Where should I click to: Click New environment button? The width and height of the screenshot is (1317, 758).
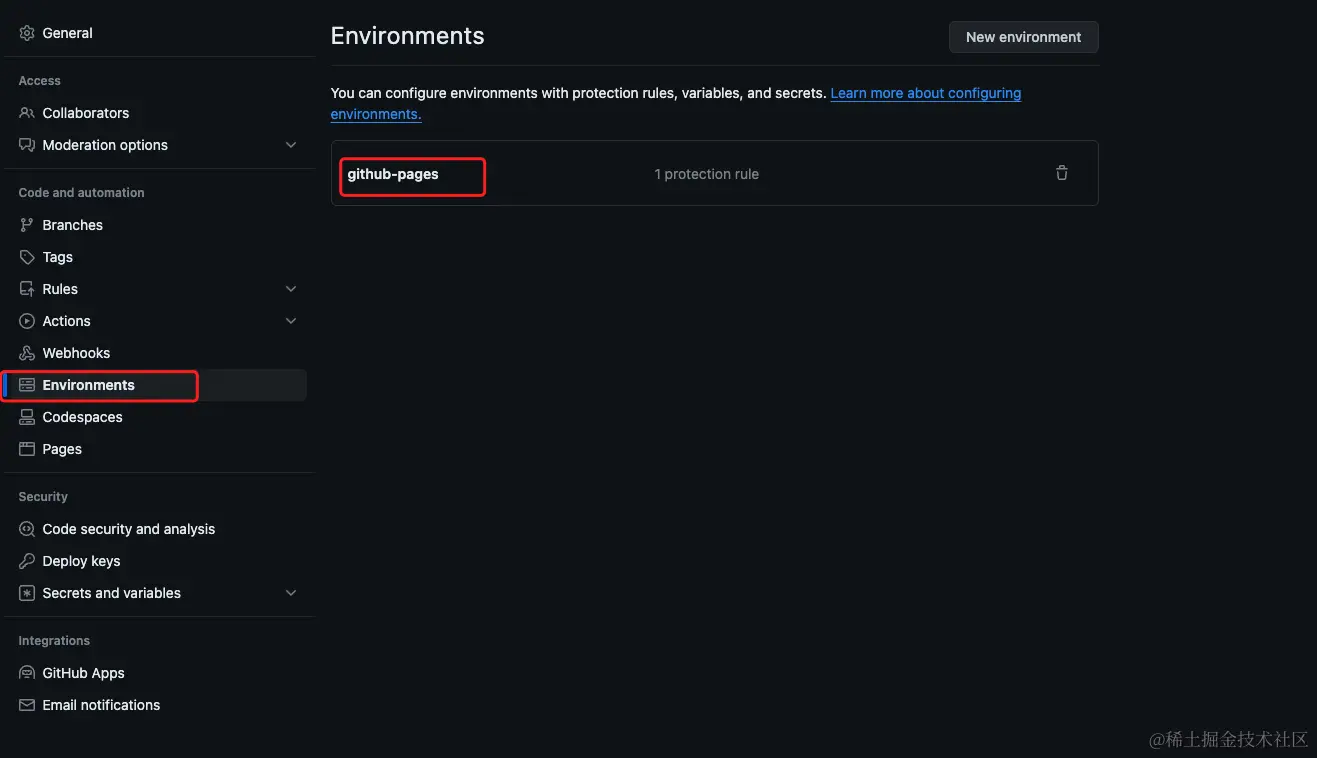click(x=1023, y=37)
